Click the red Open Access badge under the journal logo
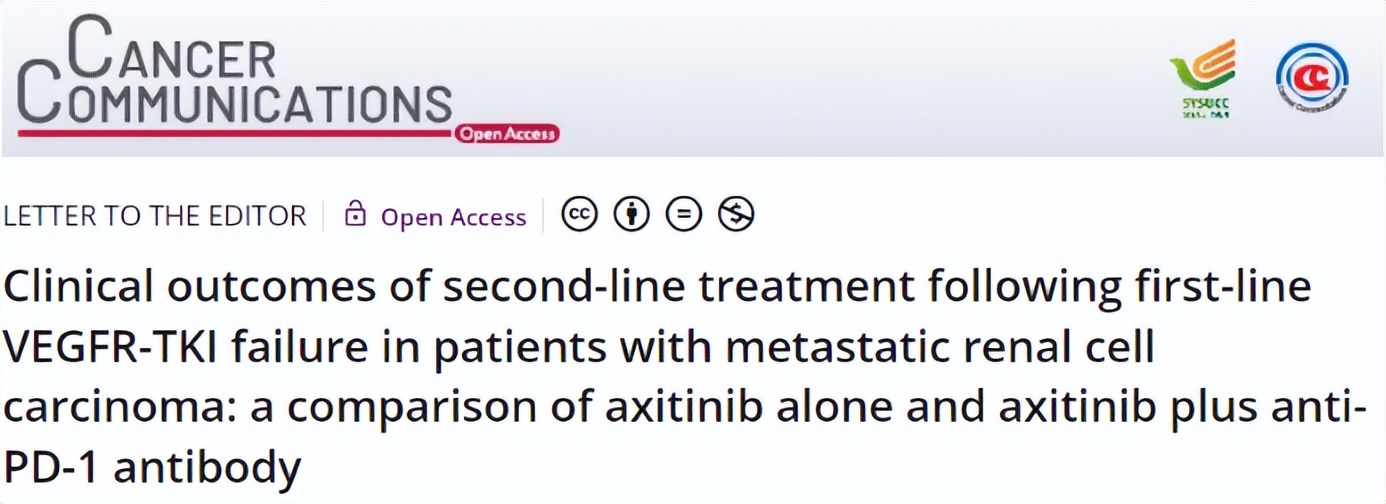 (x=507, y=134)
